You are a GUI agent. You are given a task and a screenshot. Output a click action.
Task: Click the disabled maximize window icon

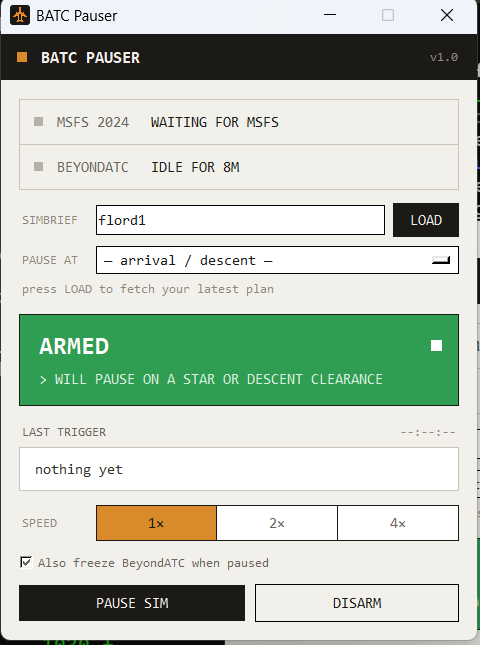[x=388, y=15]
